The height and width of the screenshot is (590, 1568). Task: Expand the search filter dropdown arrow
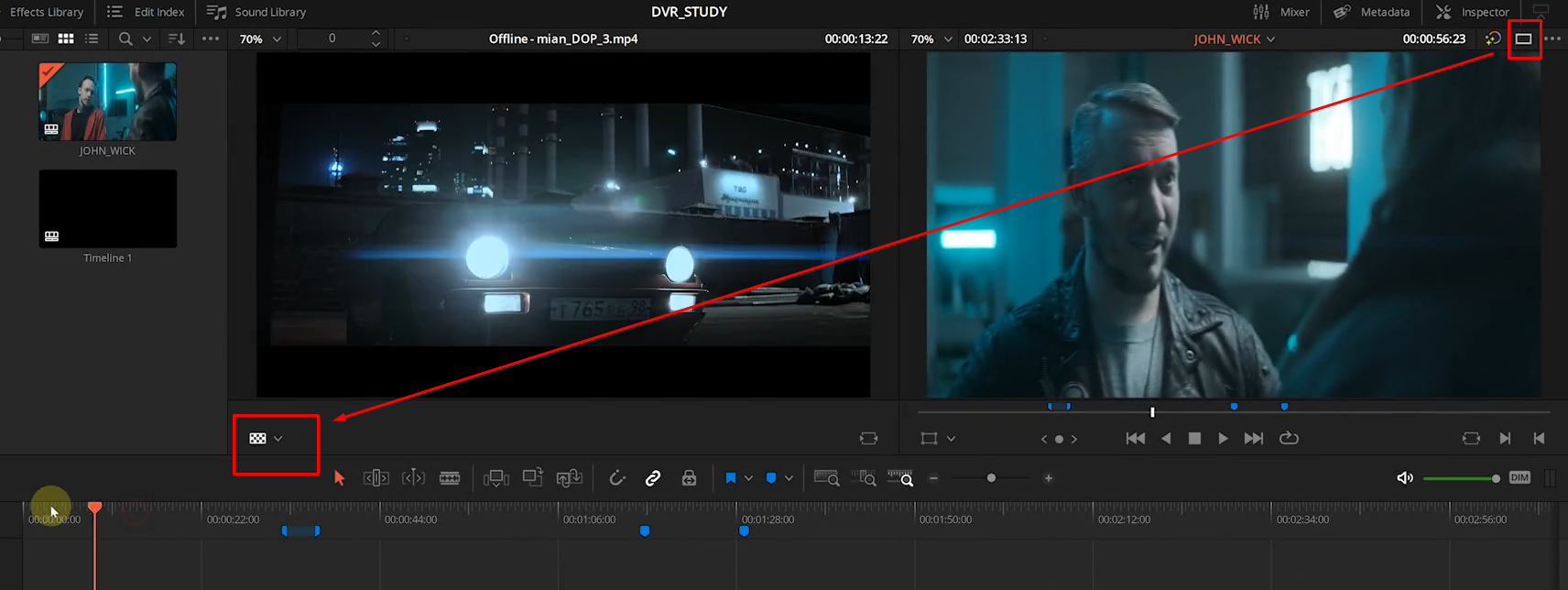[x=147, y=39]
